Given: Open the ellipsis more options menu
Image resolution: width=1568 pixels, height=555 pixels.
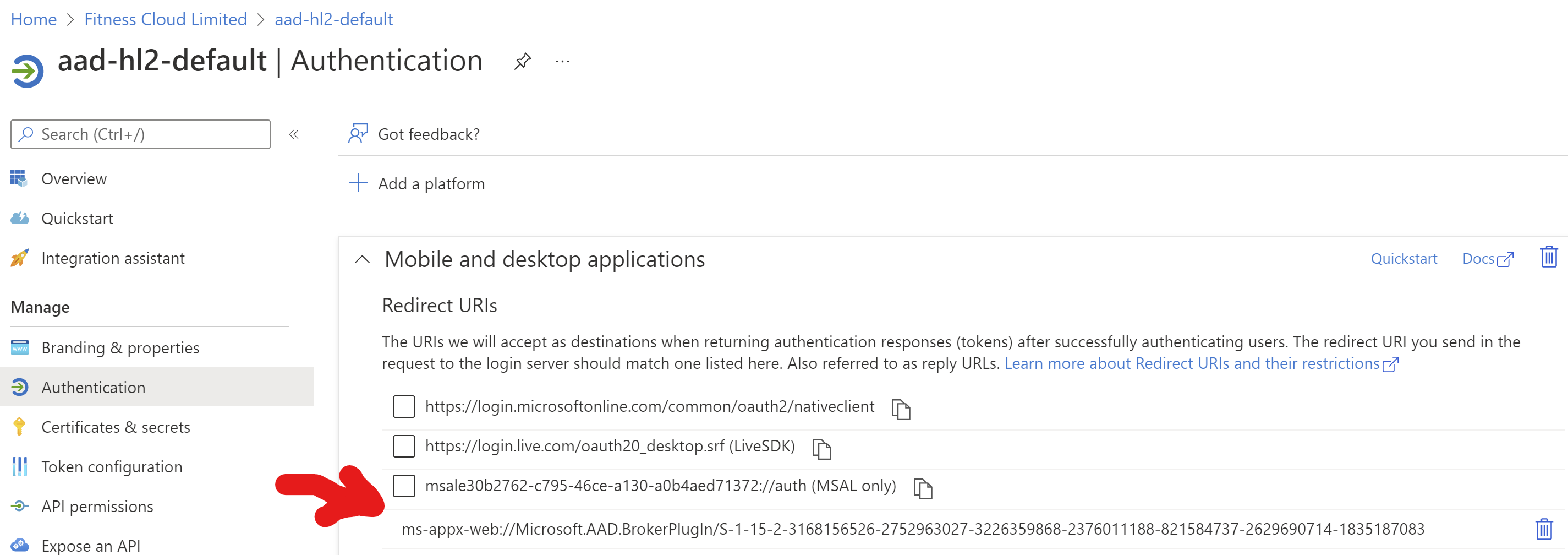Looking at the screenshot, I should 562,62.
